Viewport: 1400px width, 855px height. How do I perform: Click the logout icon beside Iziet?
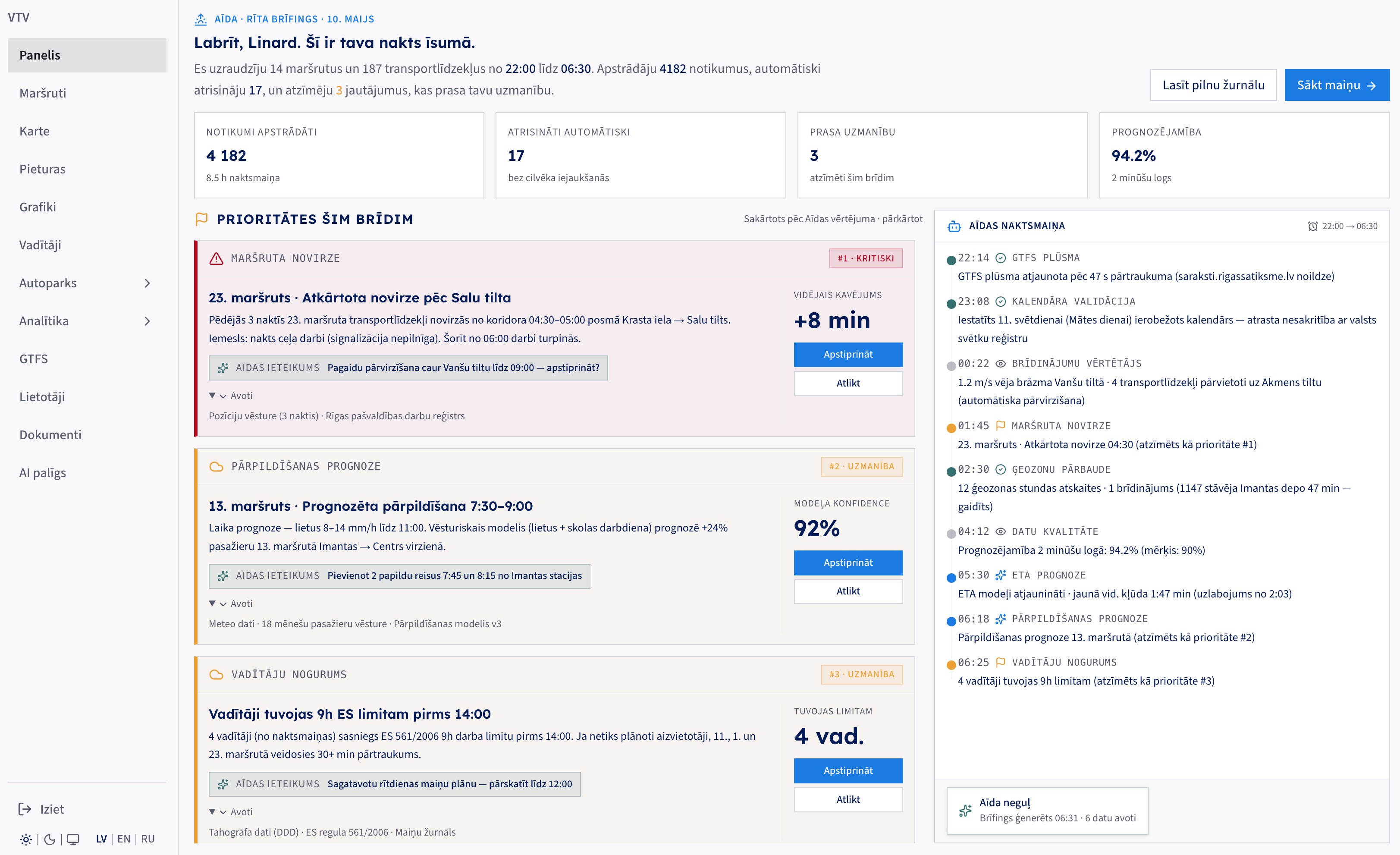[x=25, y=809]
